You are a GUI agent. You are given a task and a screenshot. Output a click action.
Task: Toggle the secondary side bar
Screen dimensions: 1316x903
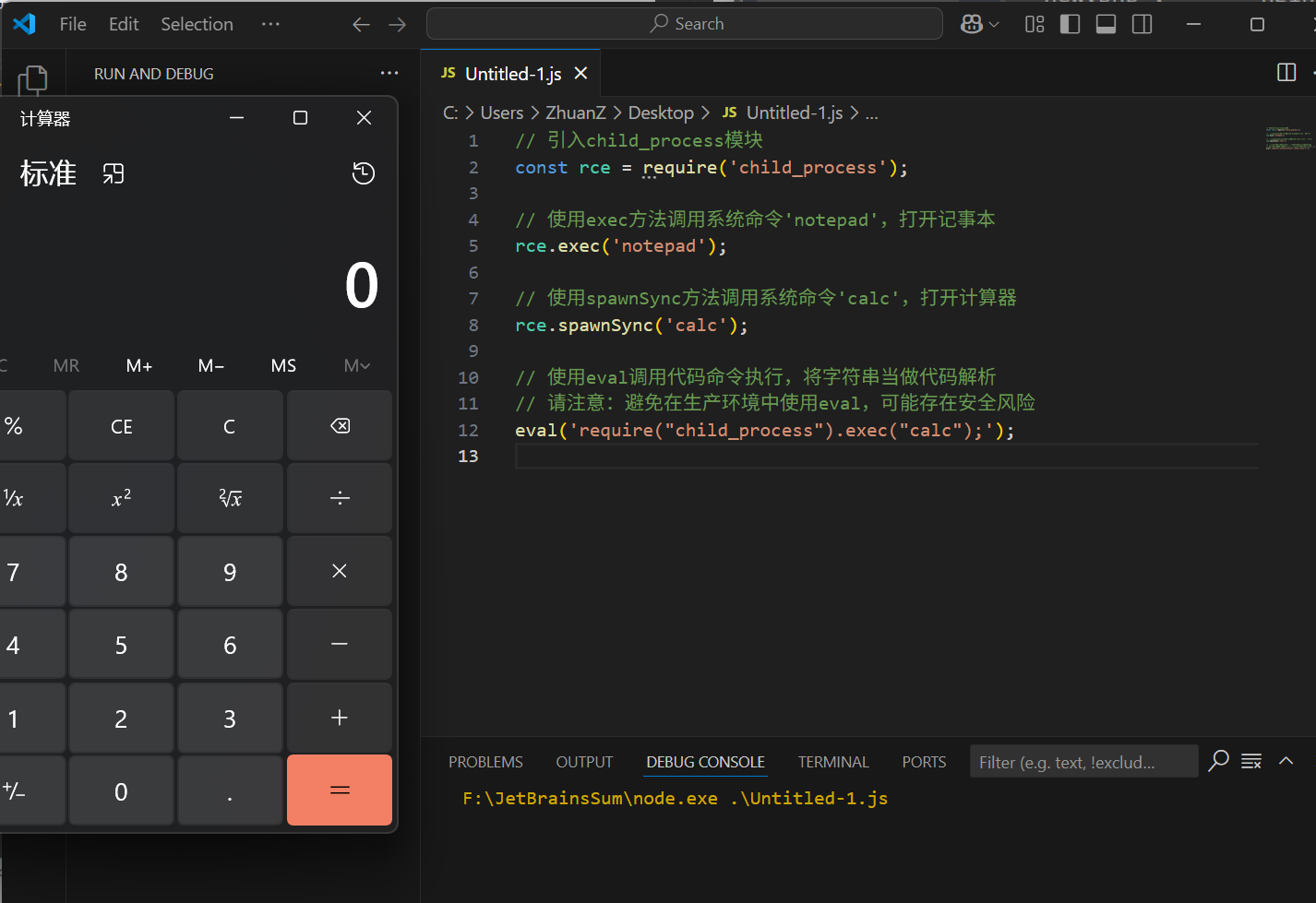(1142, 24)
